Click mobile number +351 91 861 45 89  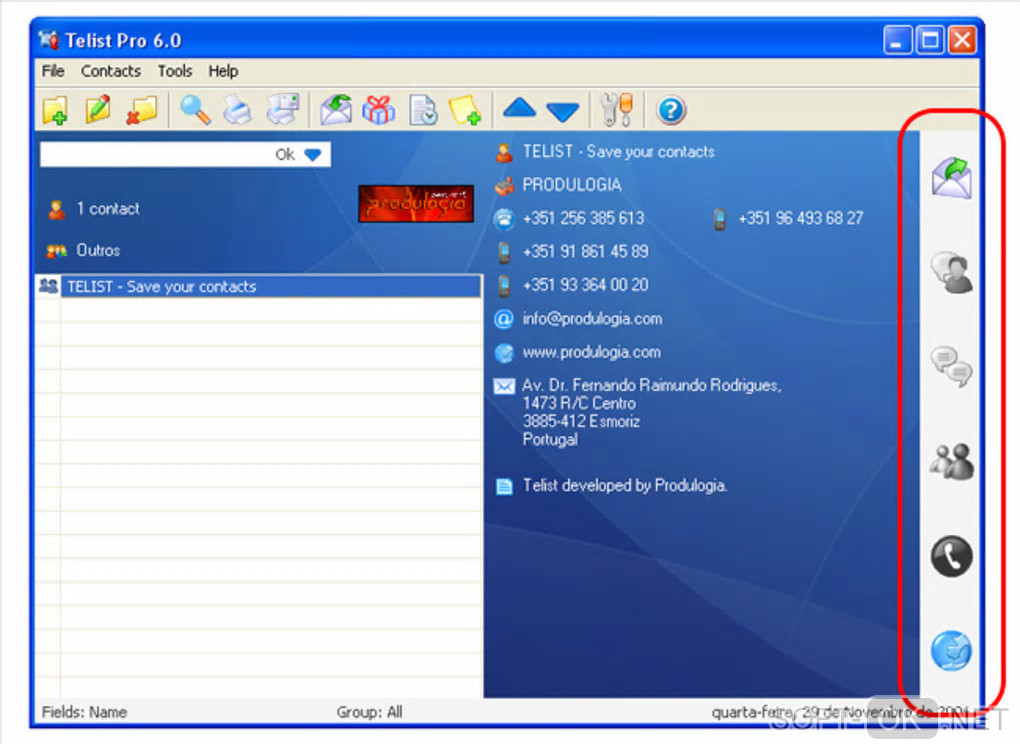click(x=585, y=252)
